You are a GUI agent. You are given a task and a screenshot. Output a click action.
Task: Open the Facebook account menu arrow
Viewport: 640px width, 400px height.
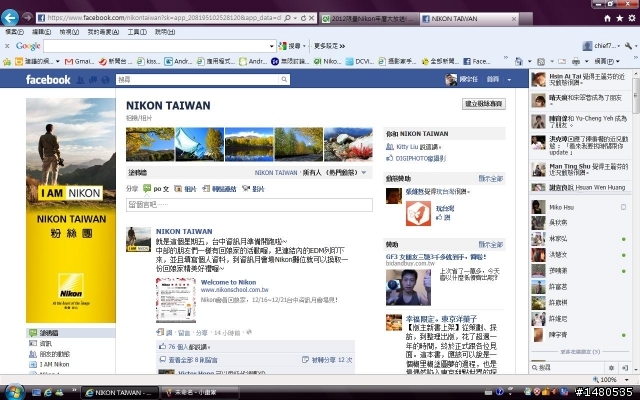509,80
